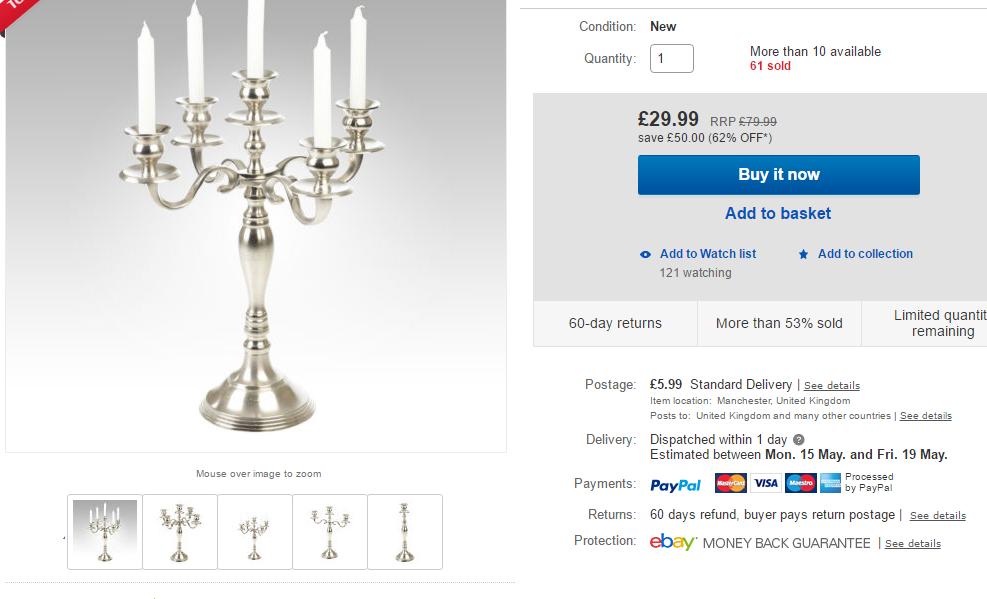Click the MasterCard payment icon

coord(731,484)
